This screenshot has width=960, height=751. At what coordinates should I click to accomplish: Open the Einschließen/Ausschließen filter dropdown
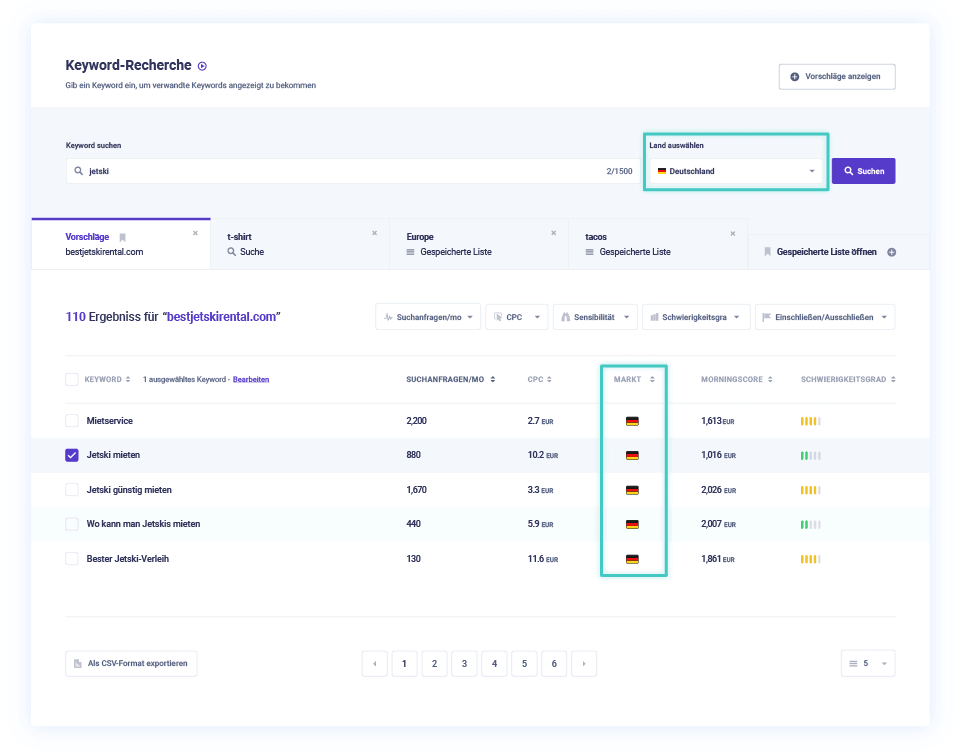click(x=824, y=317)
